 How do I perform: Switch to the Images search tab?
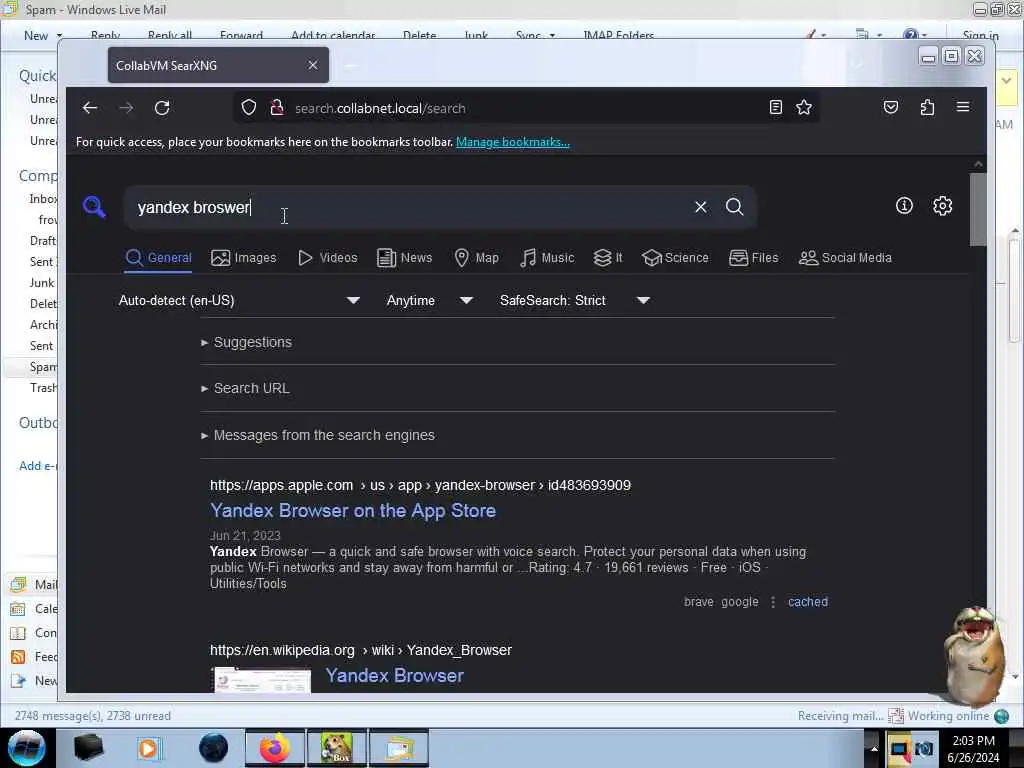244,258
